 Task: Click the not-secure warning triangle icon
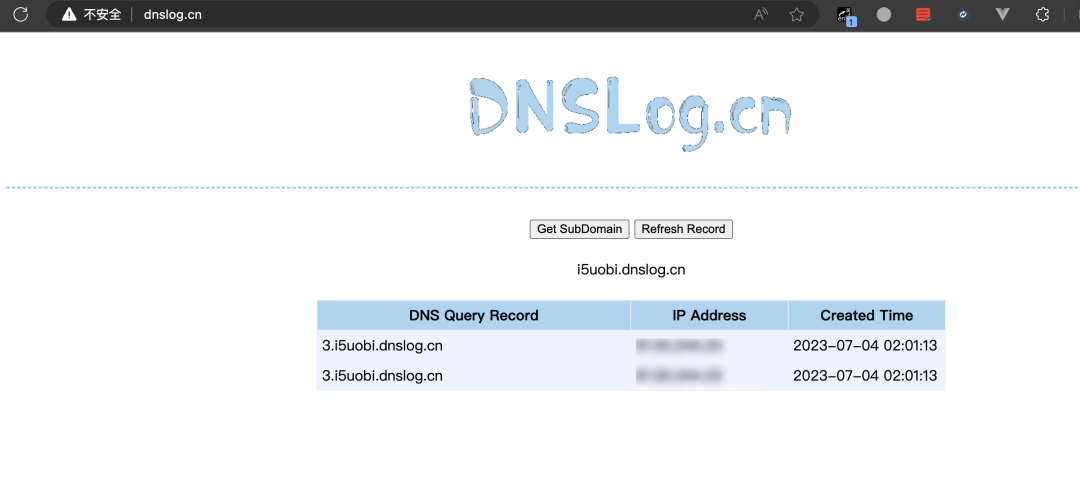point(69,14)
